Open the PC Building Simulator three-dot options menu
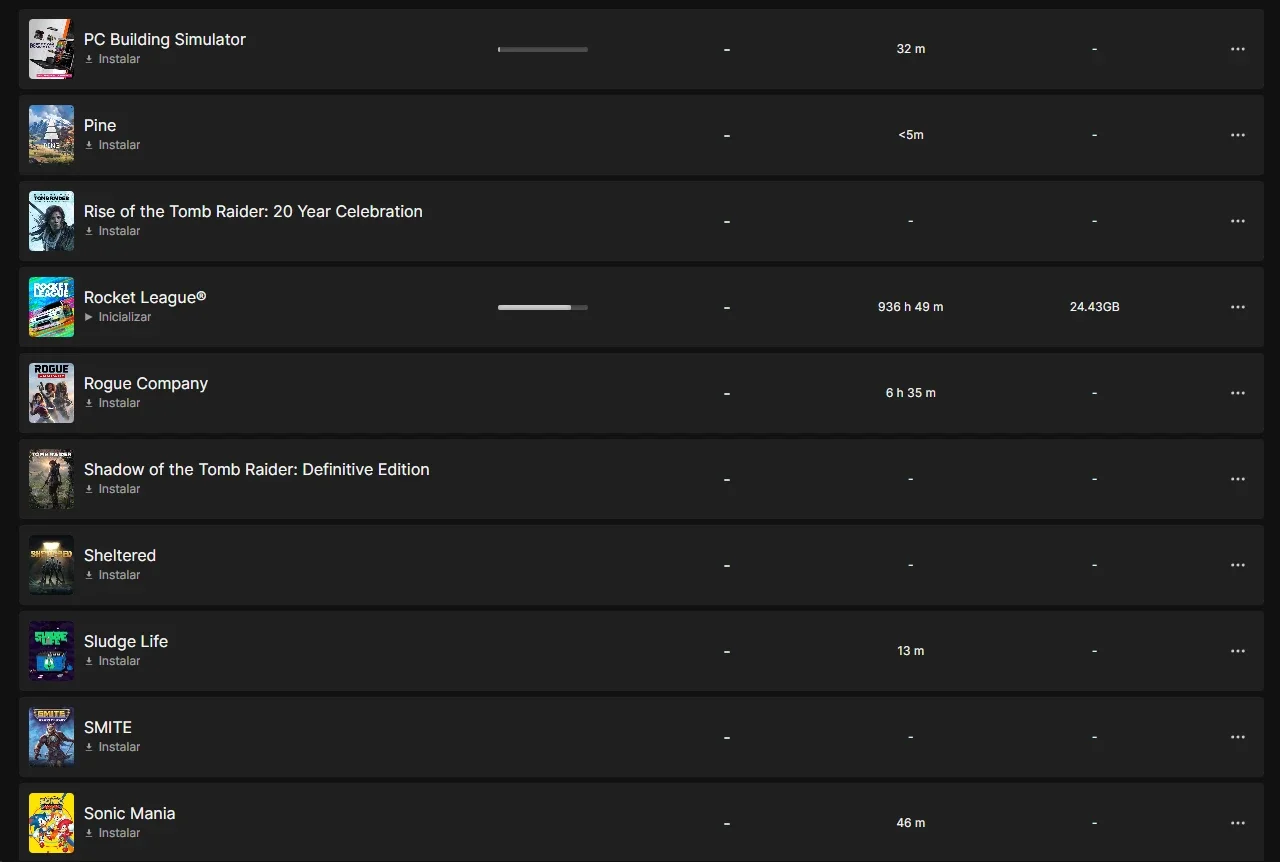 point(1238,49)
